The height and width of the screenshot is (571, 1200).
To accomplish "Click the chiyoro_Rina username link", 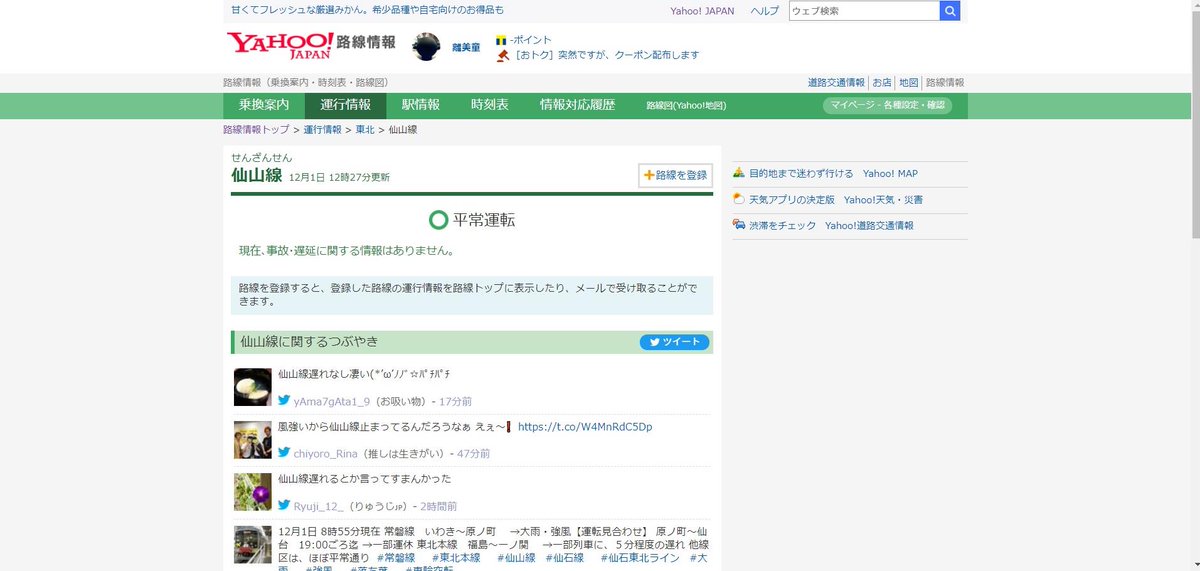I will [x=326, y=453].
